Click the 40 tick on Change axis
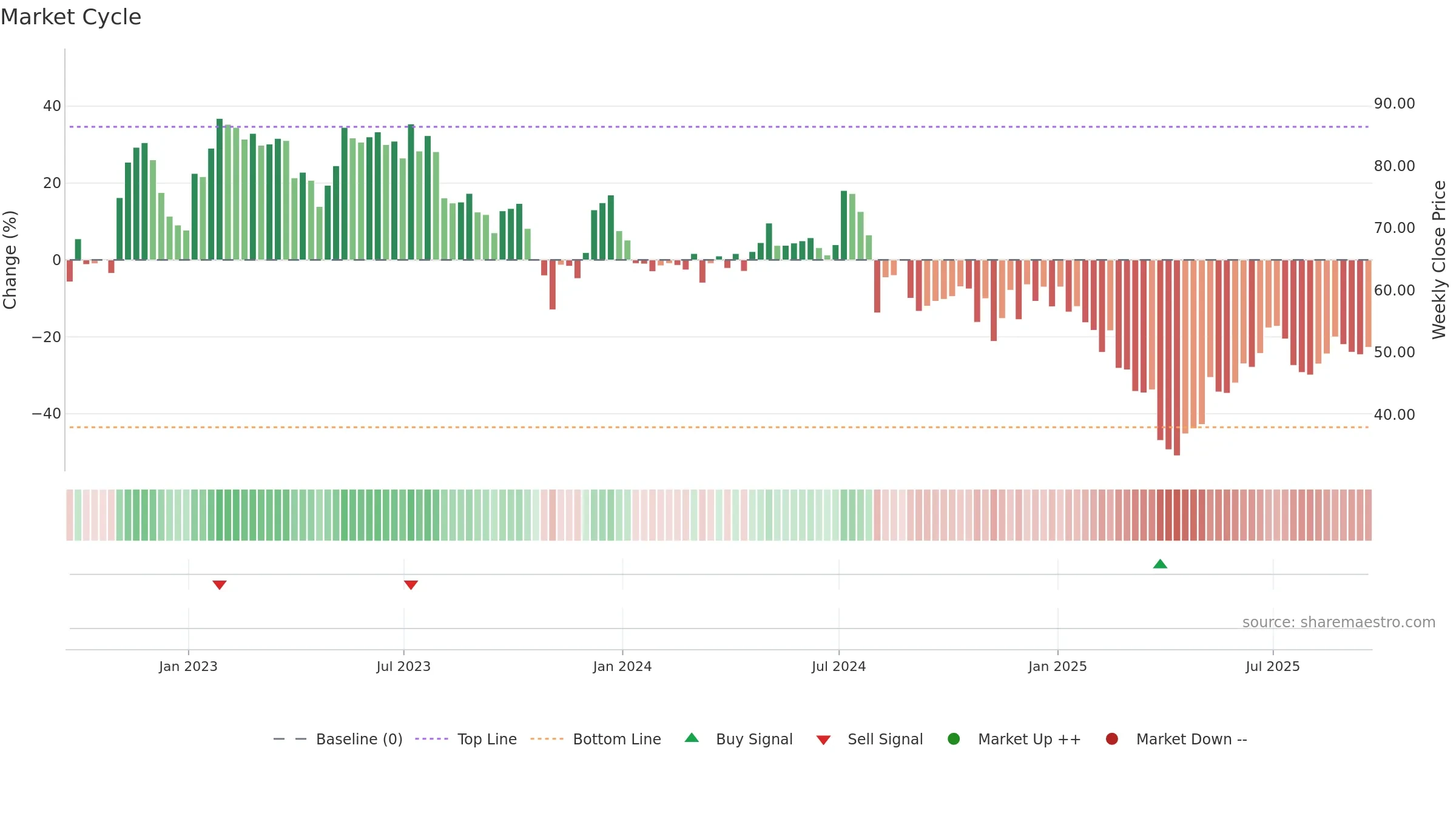 coord(52,106)
